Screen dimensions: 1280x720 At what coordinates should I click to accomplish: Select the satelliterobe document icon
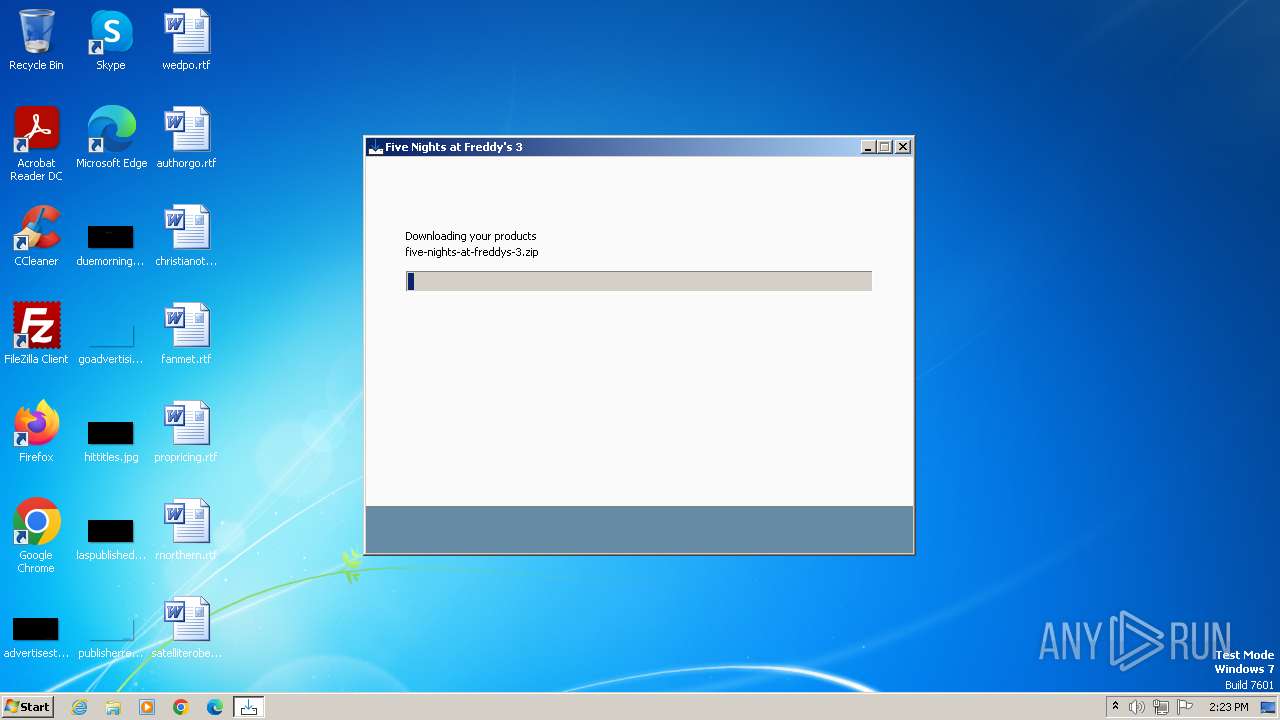click(186, 628)
